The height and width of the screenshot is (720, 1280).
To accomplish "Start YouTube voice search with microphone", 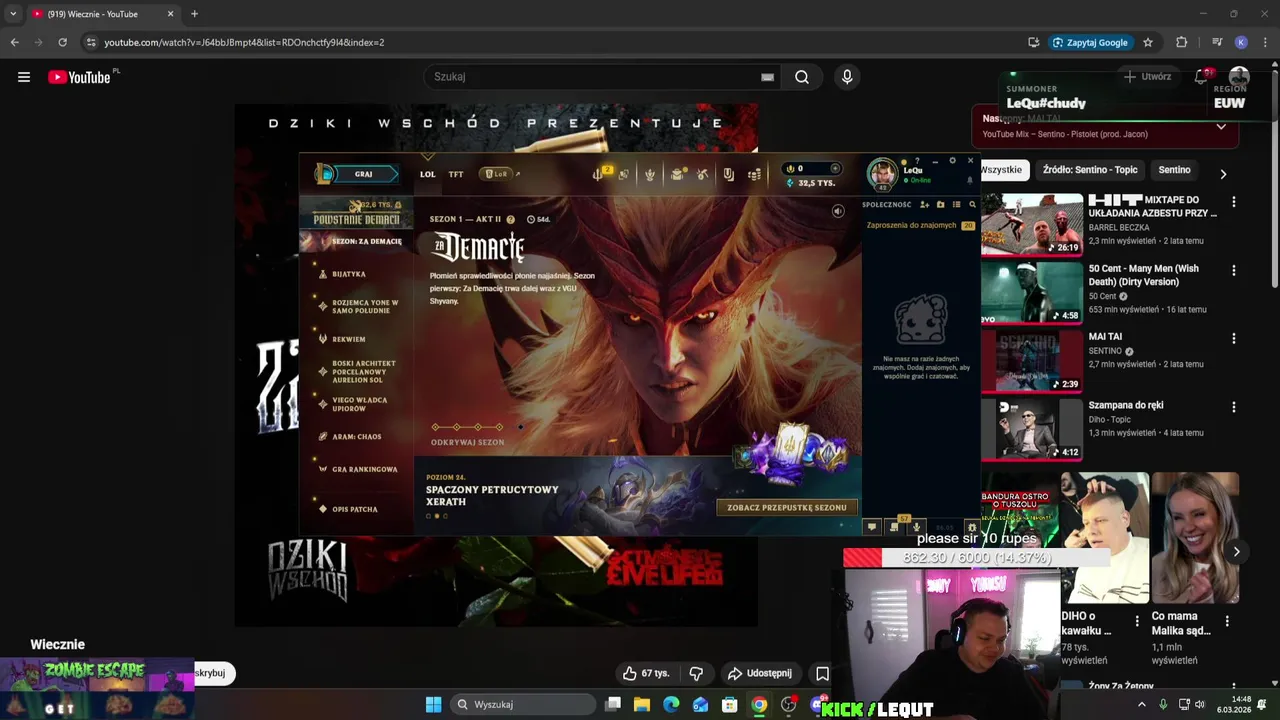I will click(x=847, y=77).
